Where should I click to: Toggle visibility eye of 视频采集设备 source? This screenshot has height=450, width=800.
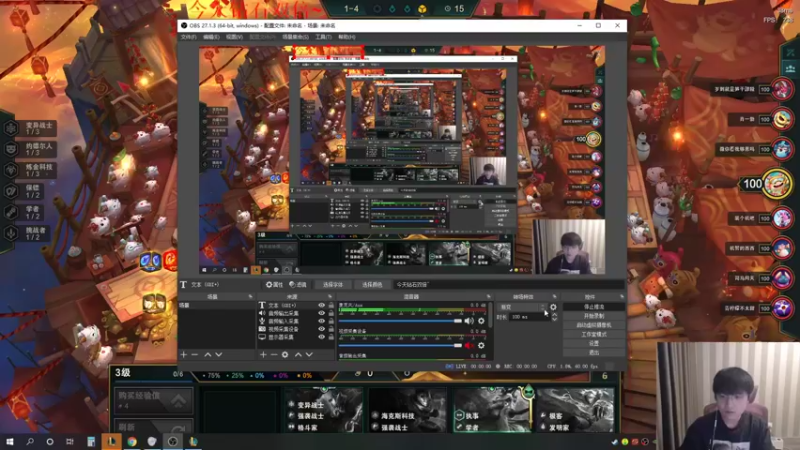click(x=321, y=329)
